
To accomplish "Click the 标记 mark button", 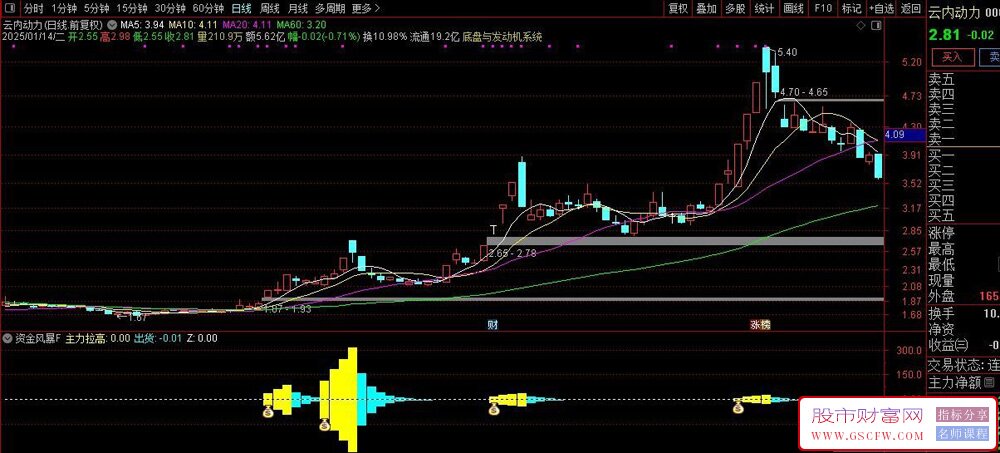I will tap(851, 8).
